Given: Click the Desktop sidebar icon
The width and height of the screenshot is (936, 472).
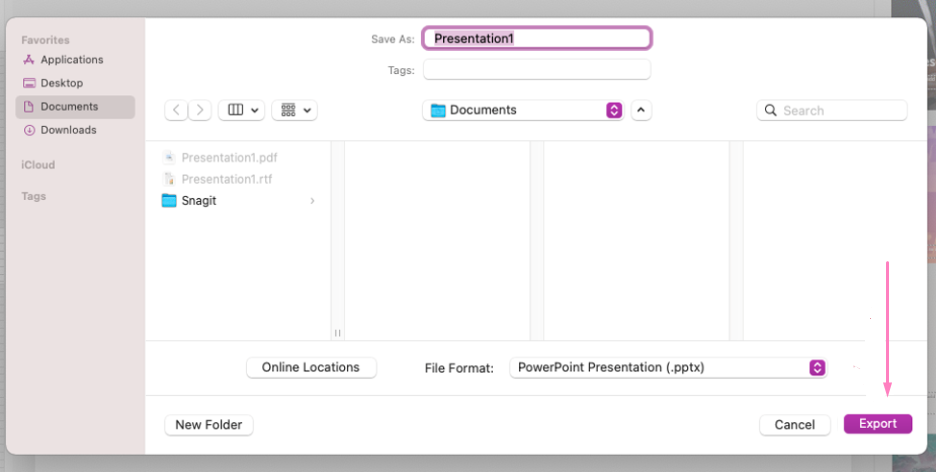Looking at the screenshot, I should 29,83.
